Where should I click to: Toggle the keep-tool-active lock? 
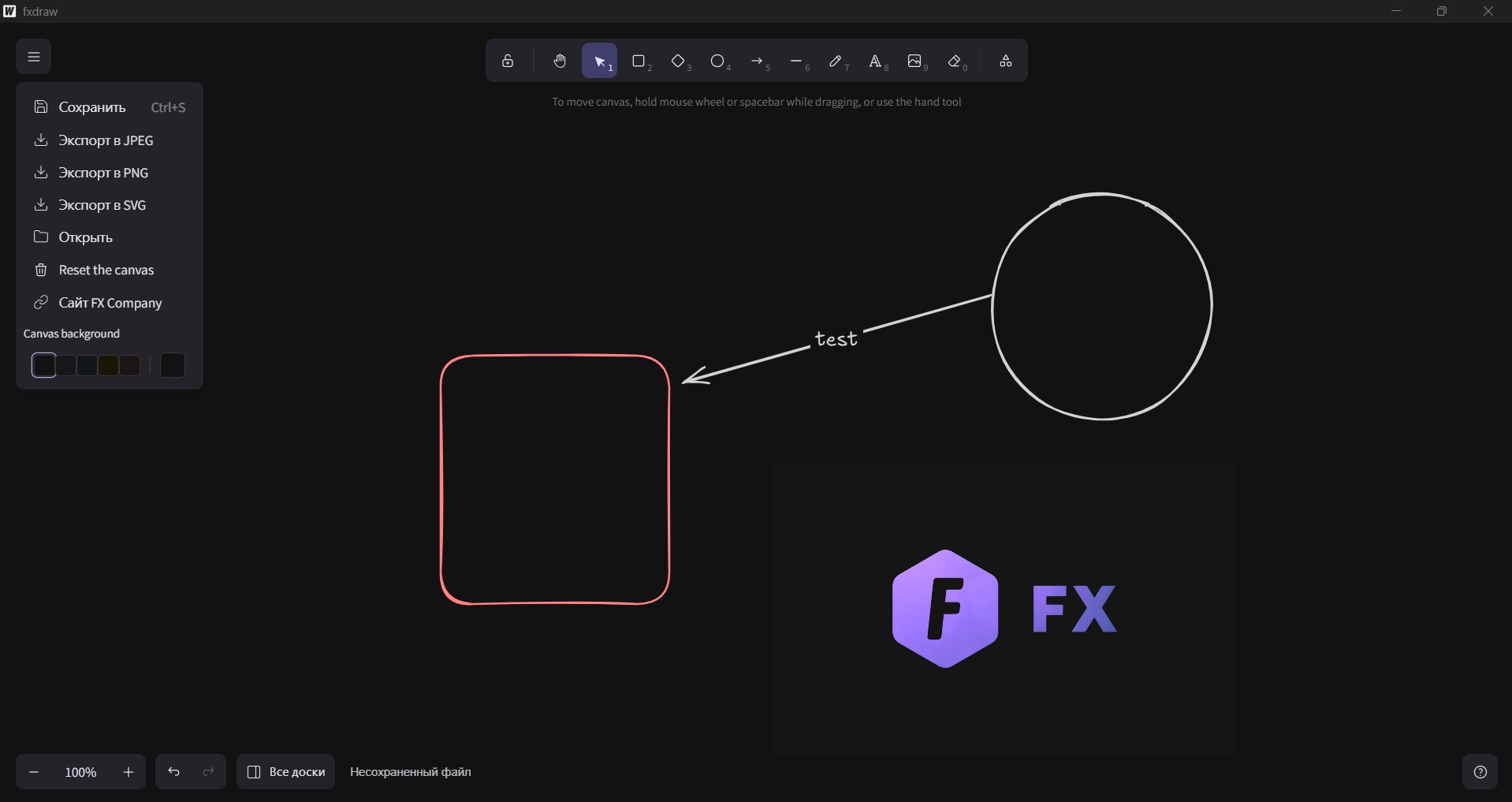[x=508, y=61]
